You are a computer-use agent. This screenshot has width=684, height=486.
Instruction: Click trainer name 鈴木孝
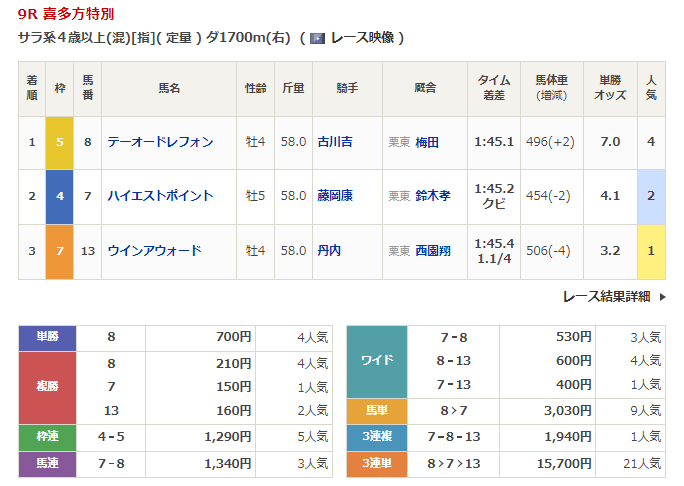[432, 196]
